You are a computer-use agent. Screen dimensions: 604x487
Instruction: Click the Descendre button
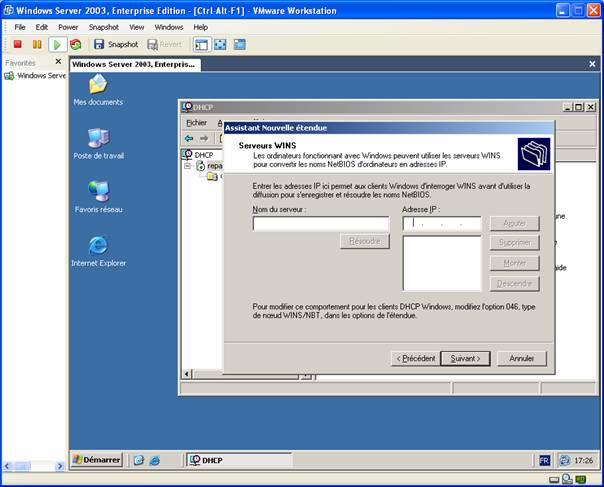pos(515,284)
